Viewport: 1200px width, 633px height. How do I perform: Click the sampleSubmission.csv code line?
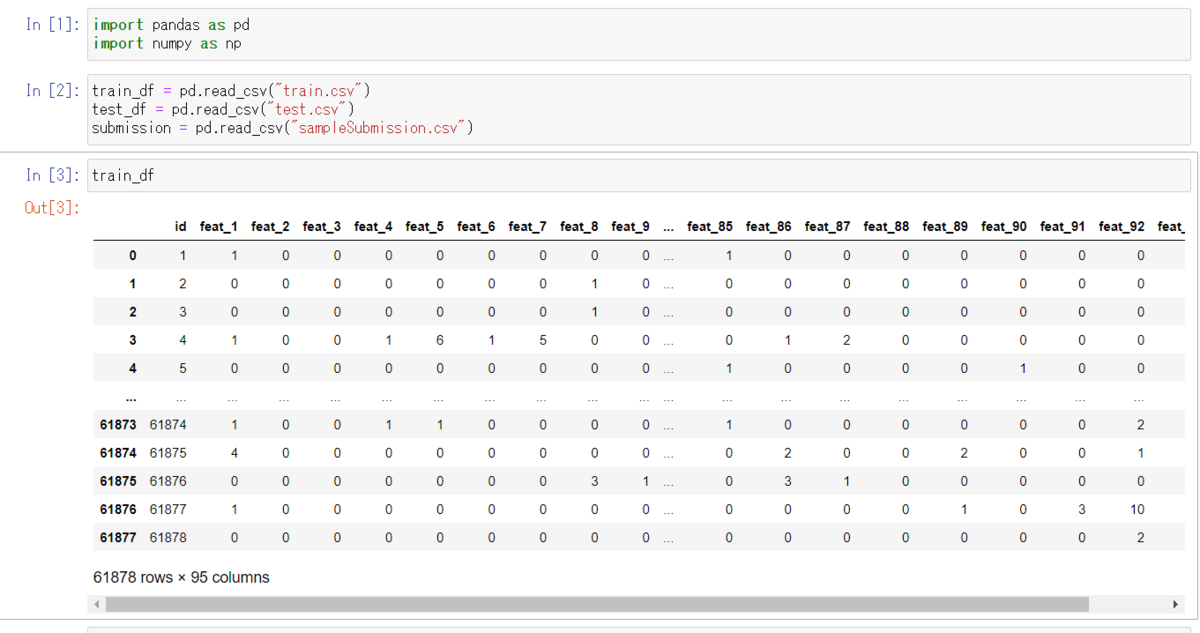[282, 128]
